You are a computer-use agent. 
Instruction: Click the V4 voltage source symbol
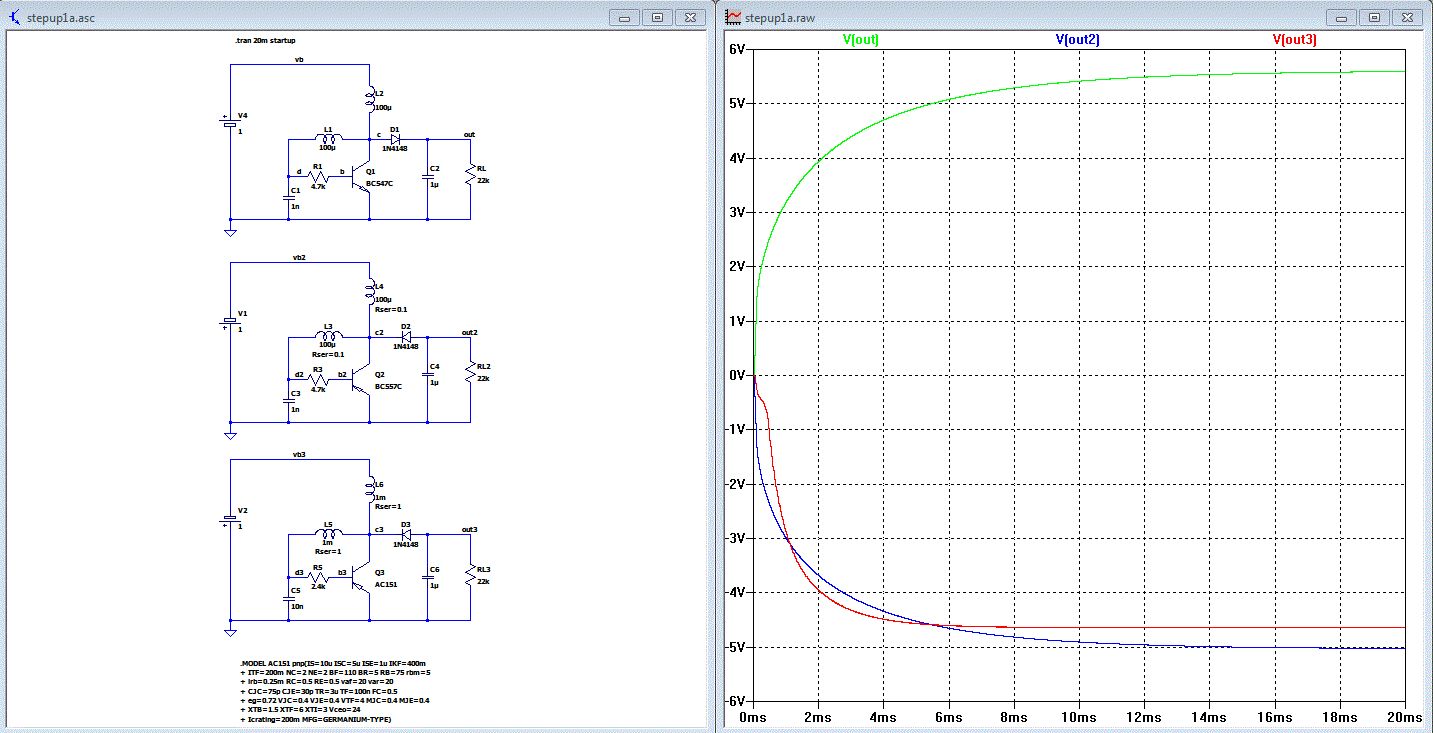[230, 124]
